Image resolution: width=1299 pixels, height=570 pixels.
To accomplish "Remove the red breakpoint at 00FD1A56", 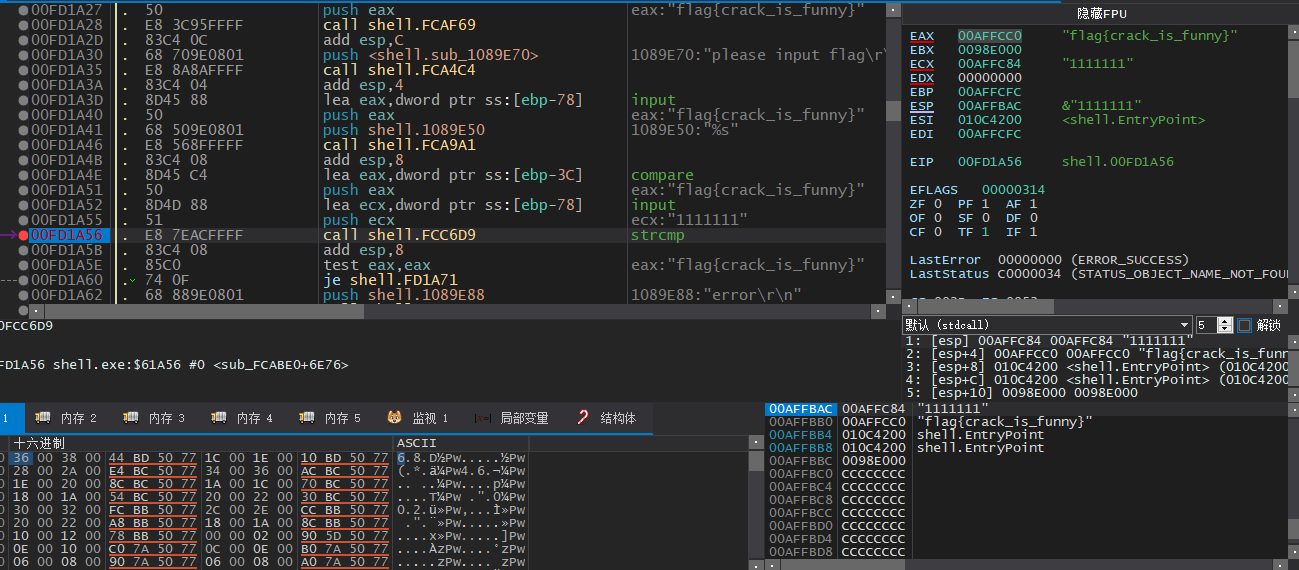I will [23, 235].
